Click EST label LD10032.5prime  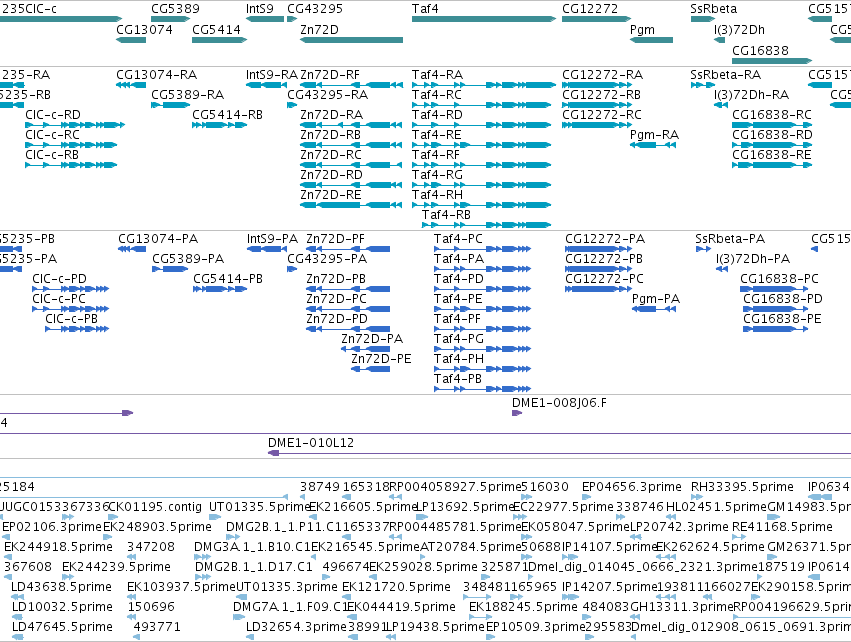coord(62,607)
